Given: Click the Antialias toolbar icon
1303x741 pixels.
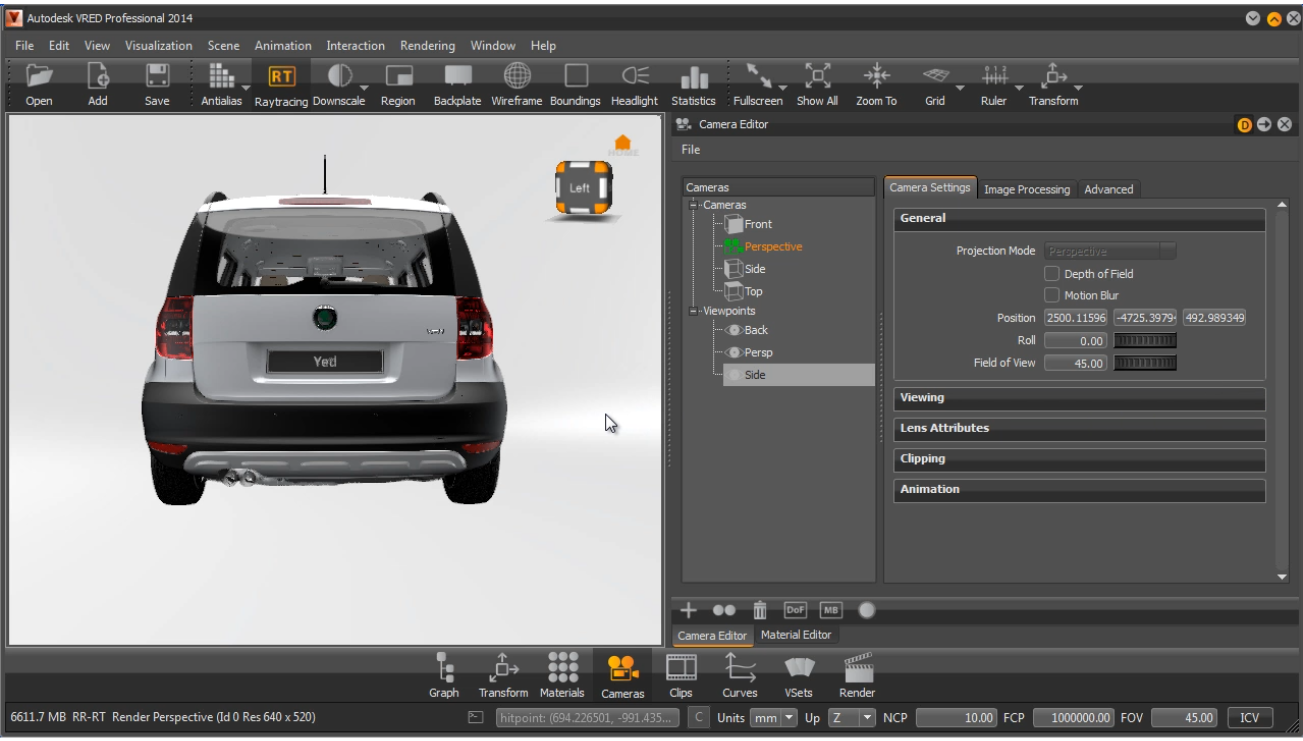Looking at the screenshot, I should 220,77.
